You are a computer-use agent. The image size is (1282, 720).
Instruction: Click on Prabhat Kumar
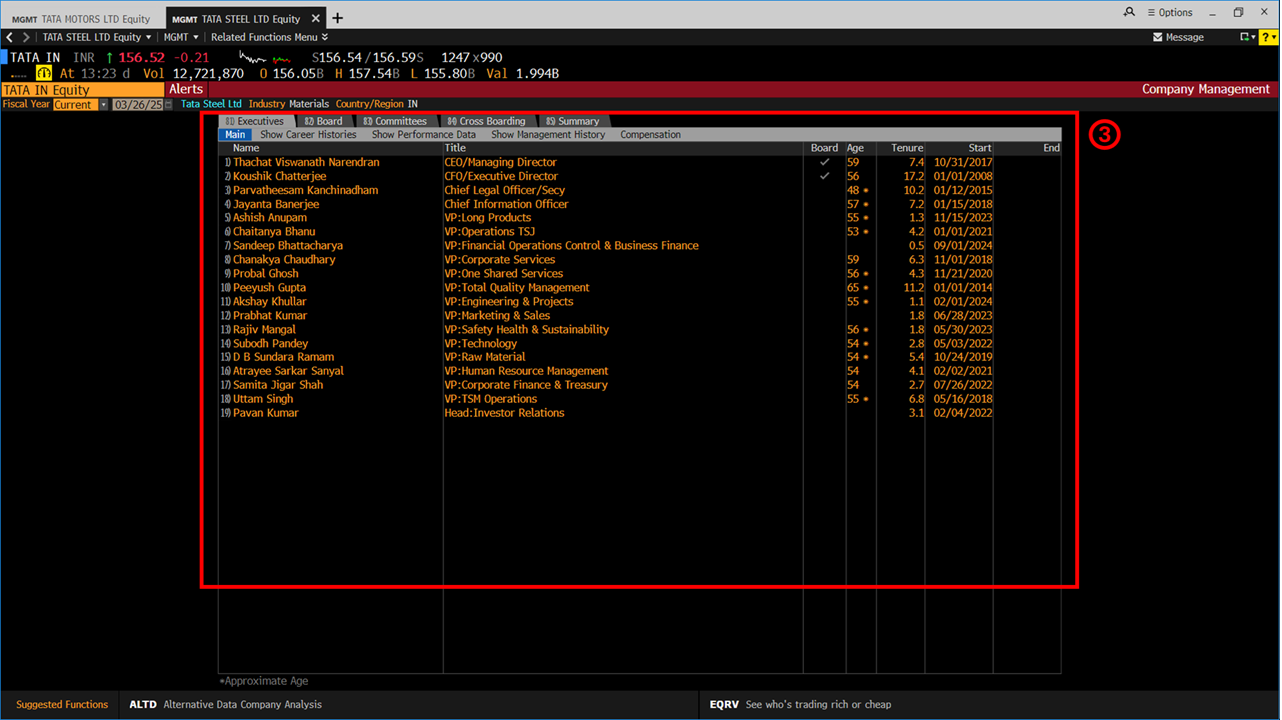click(x=270, y=316)
